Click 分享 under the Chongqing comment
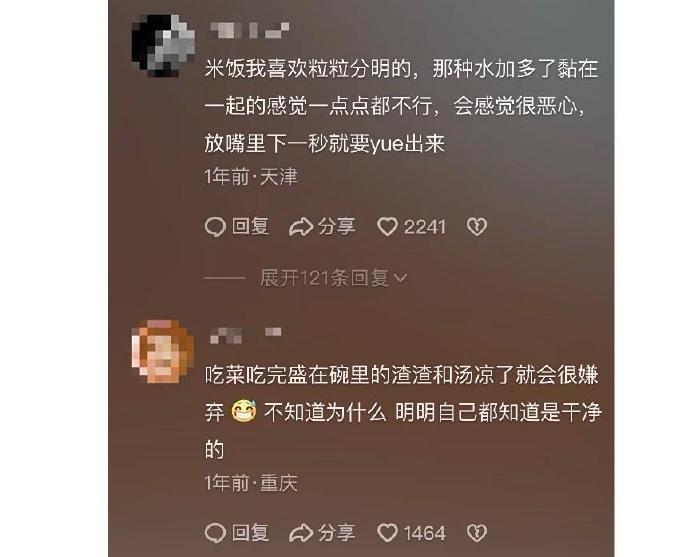 [x=337, y=533]
